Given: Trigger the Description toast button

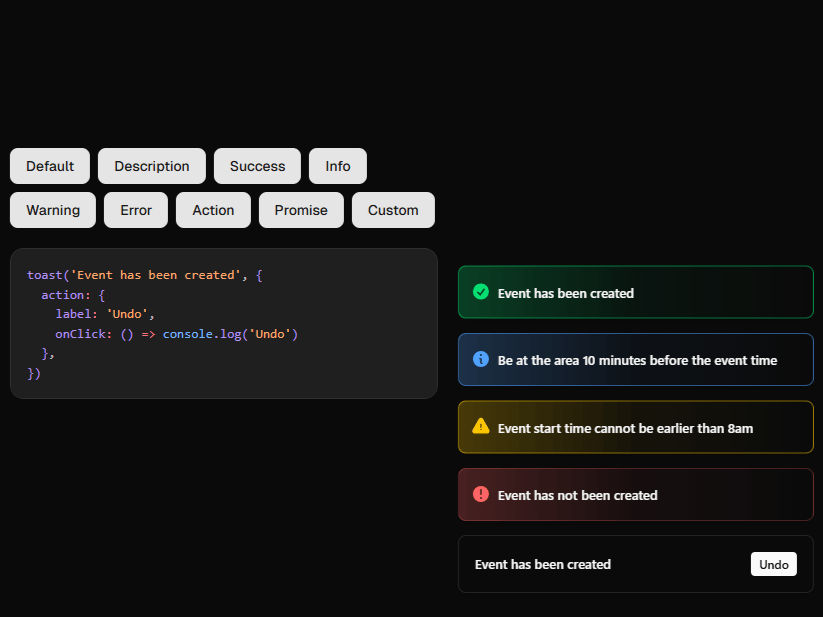Looking at the screenshot, I should pos(152,166).
